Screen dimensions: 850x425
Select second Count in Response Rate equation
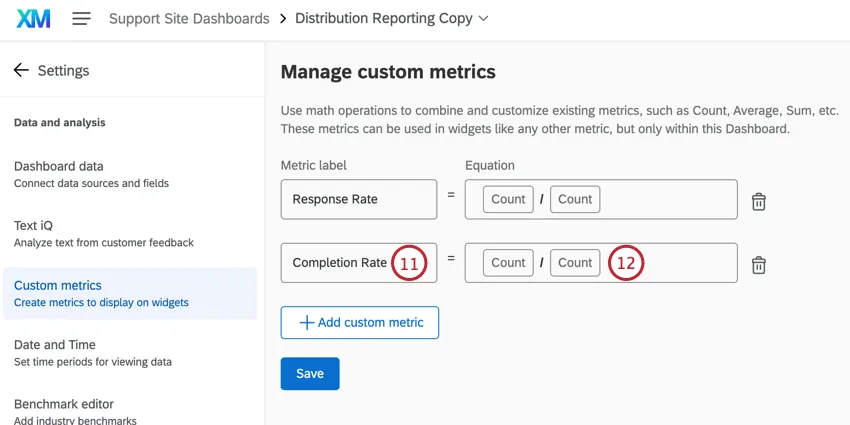[575, 199]
